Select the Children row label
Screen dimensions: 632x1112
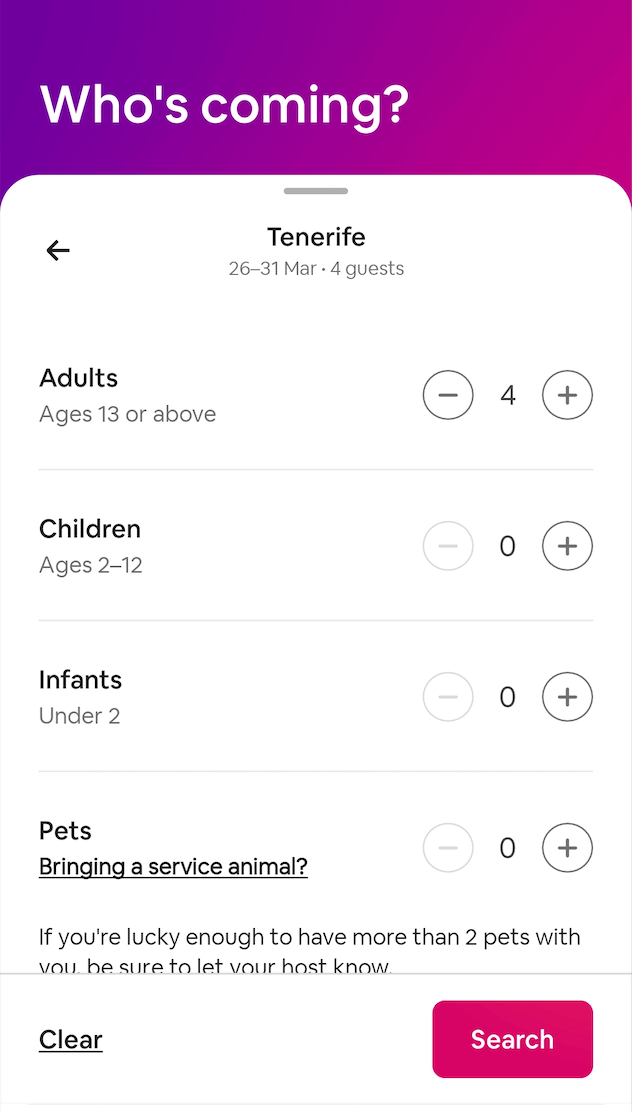[x=90, y=529]
